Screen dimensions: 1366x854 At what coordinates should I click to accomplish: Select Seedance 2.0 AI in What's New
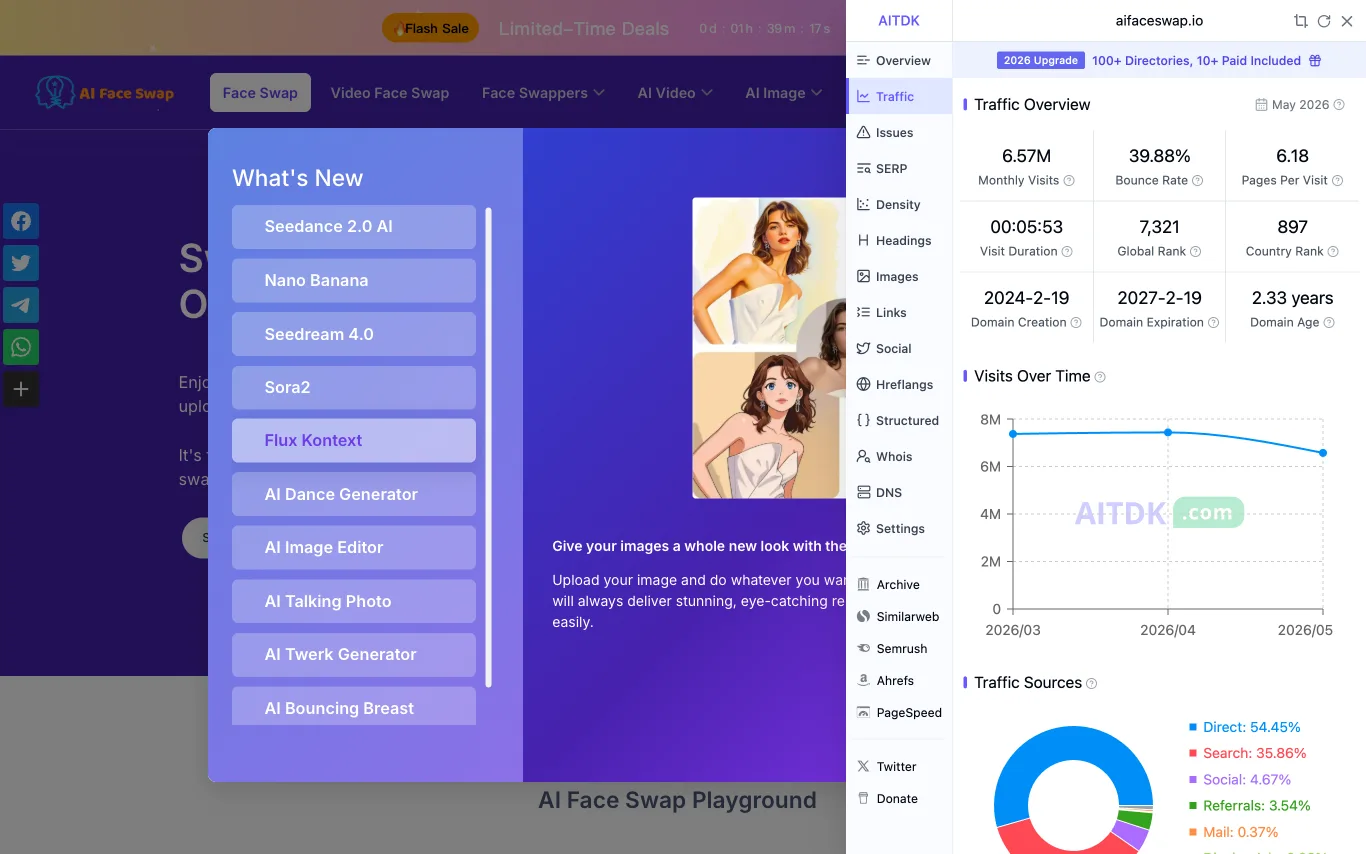point(354,227)
